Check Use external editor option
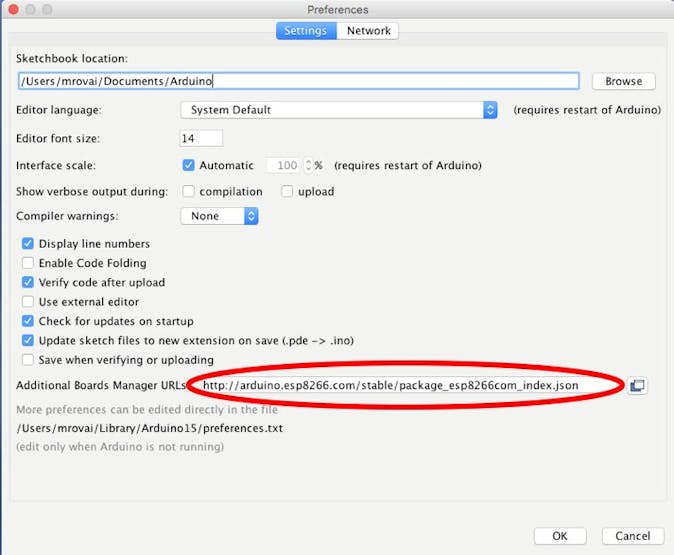Viewport: 674px width, 555px height. click(x=28, y=301)
